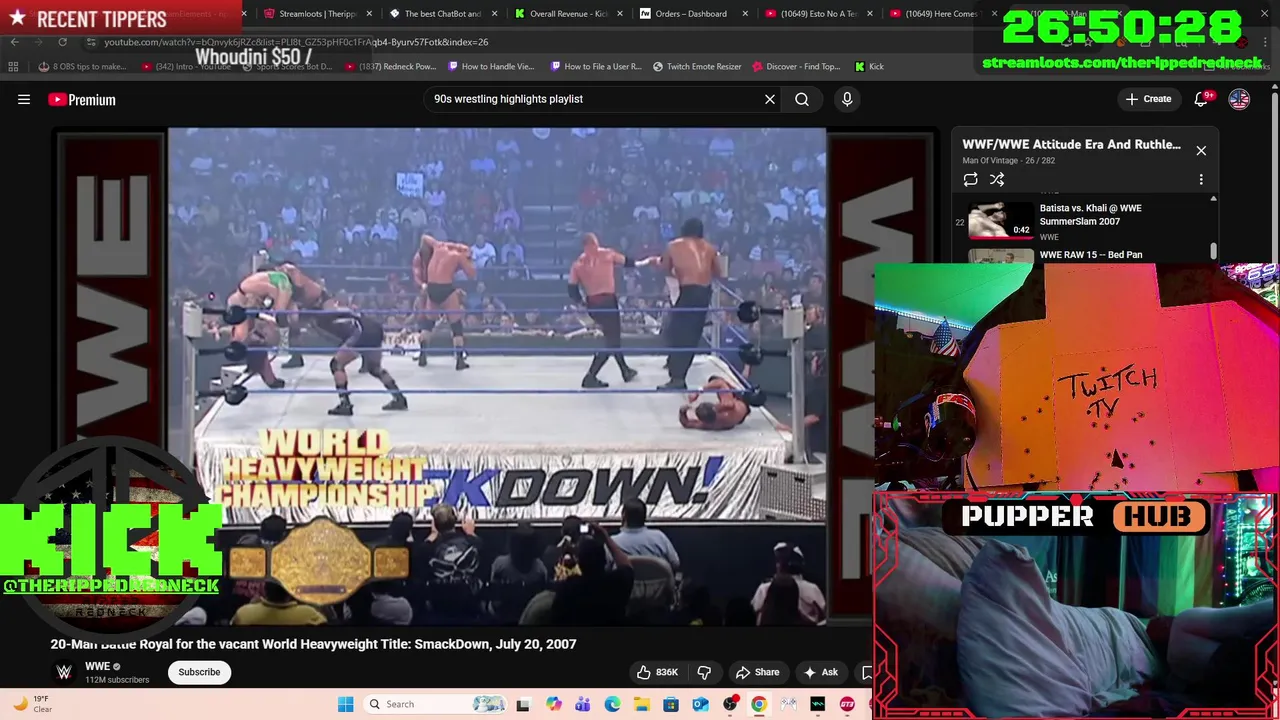
Task: Open the account avatar menu
Action: 1239,99
